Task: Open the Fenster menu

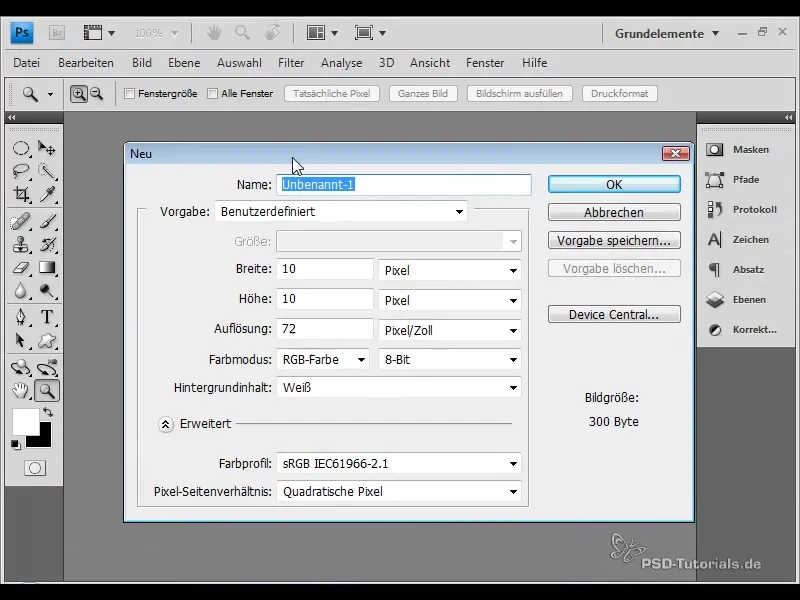Action: click(485, 63)
